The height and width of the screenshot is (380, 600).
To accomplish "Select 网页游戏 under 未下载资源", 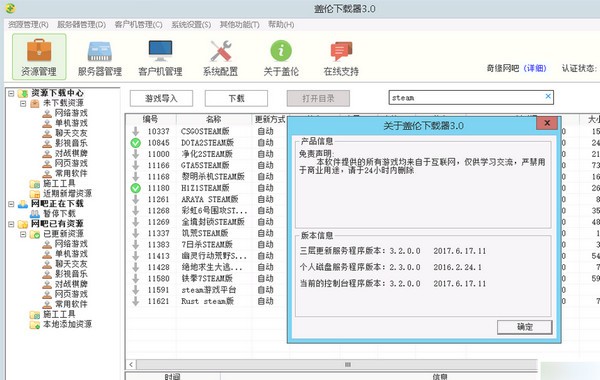I will 71,163.
